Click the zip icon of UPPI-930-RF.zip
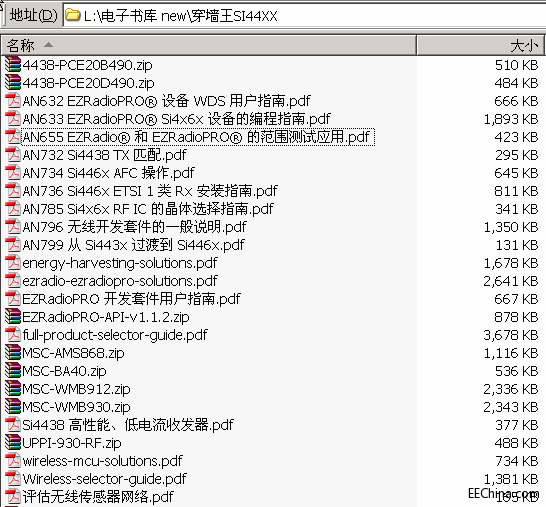546x507 pixels. pos(13,443)
